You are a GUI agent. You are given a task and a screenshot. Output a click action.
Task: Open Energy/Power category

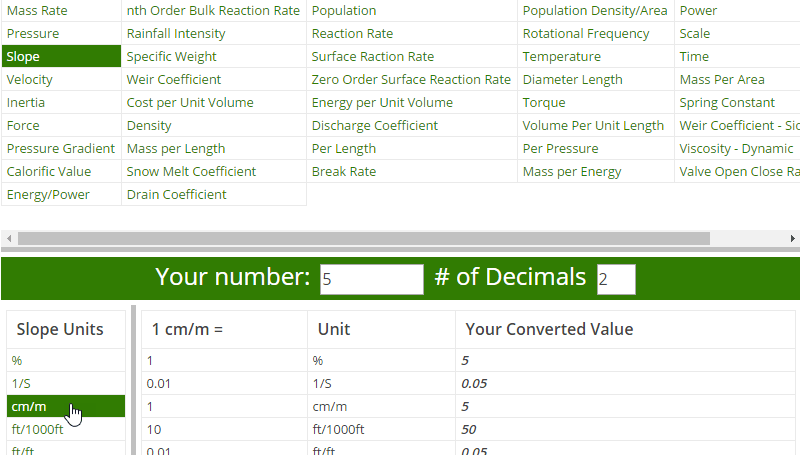48,194
